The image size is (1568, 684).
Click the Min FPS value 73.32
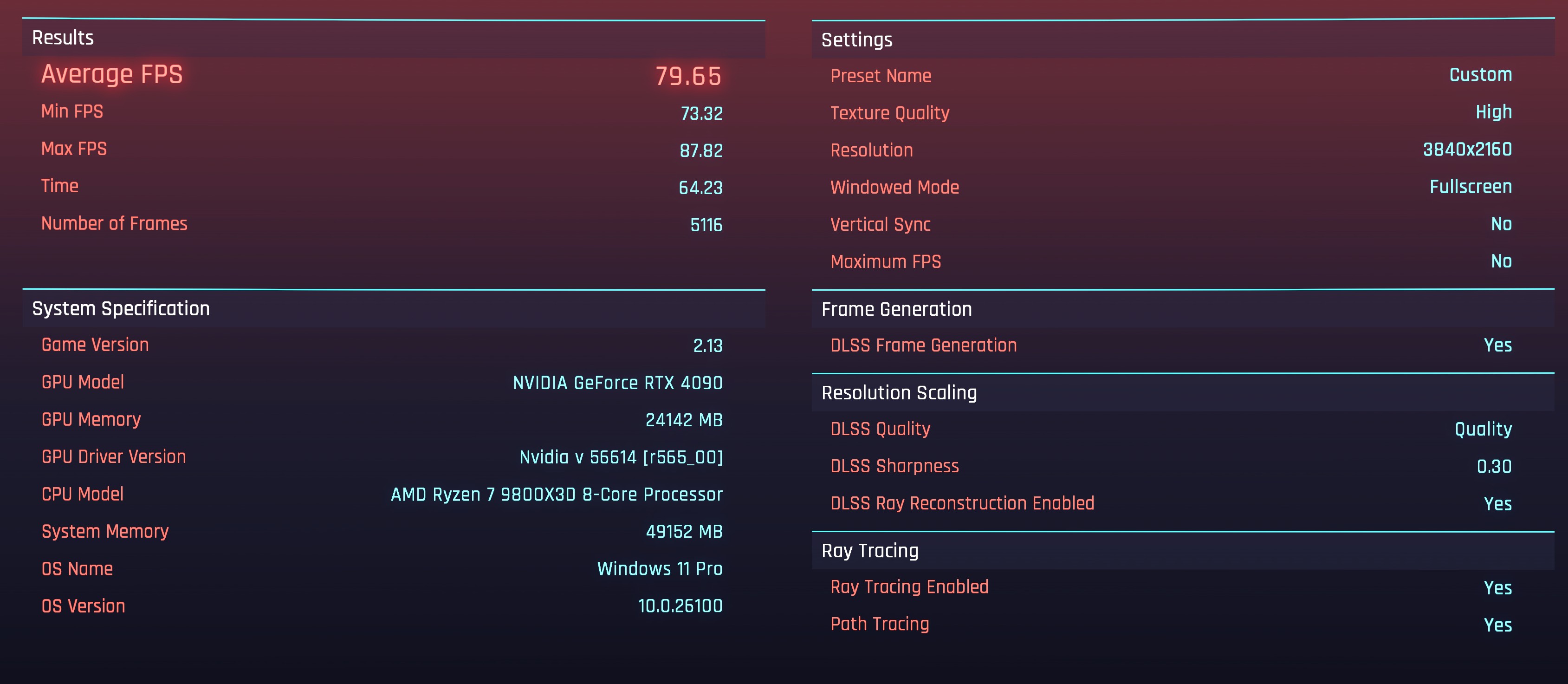(x=701, y=114)
